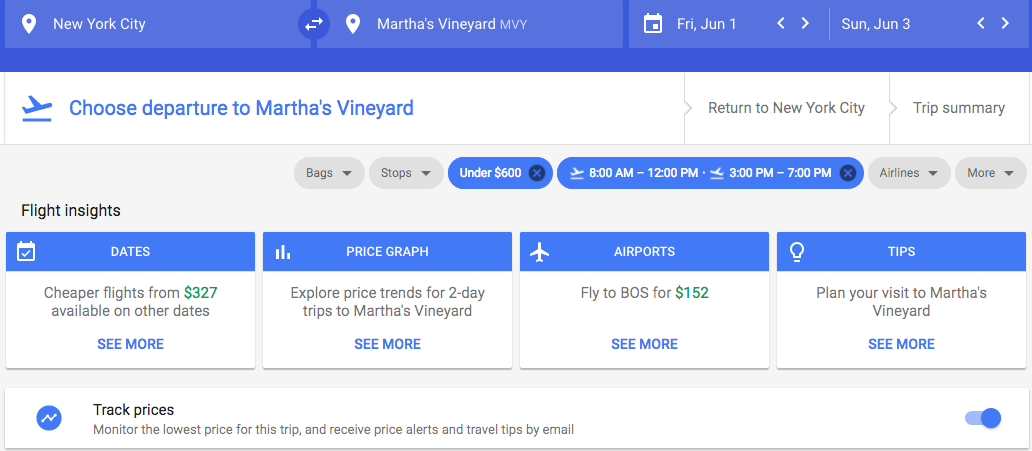
Task: Advance departure date to next day
Action: pyautogui.click(x=805, y=24)
